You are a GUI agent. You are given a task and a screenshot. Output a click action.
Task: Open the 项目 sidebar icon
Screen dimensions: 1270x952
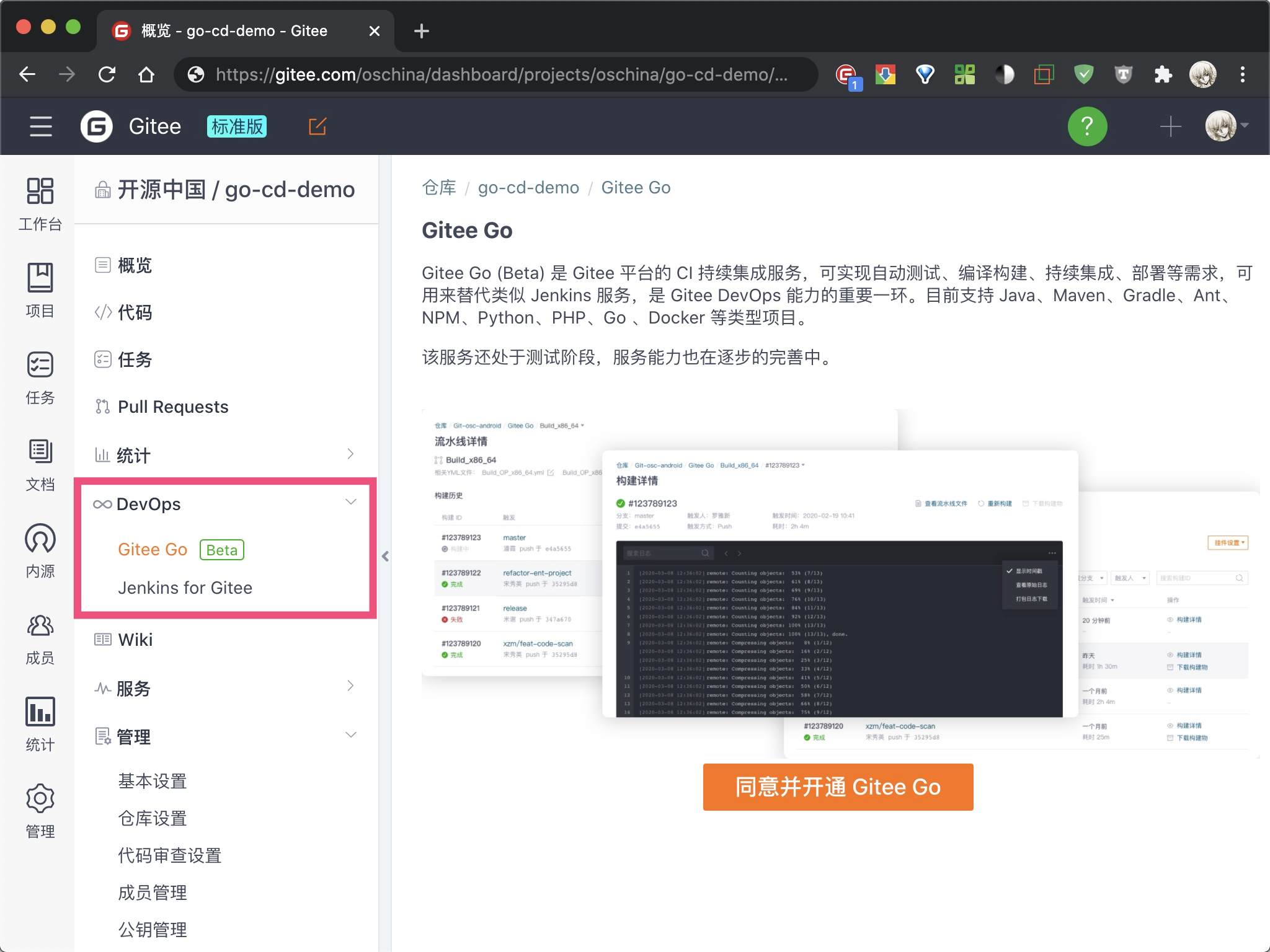pyautogui.click(x=40, y=288)
